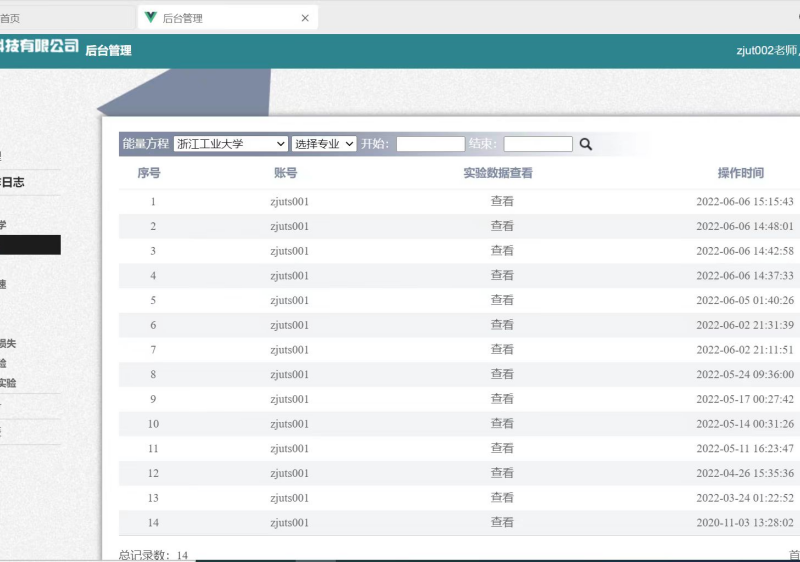Click 查看 for record 5
Screen dimensions: 800x562
click(x=502, y=300)
